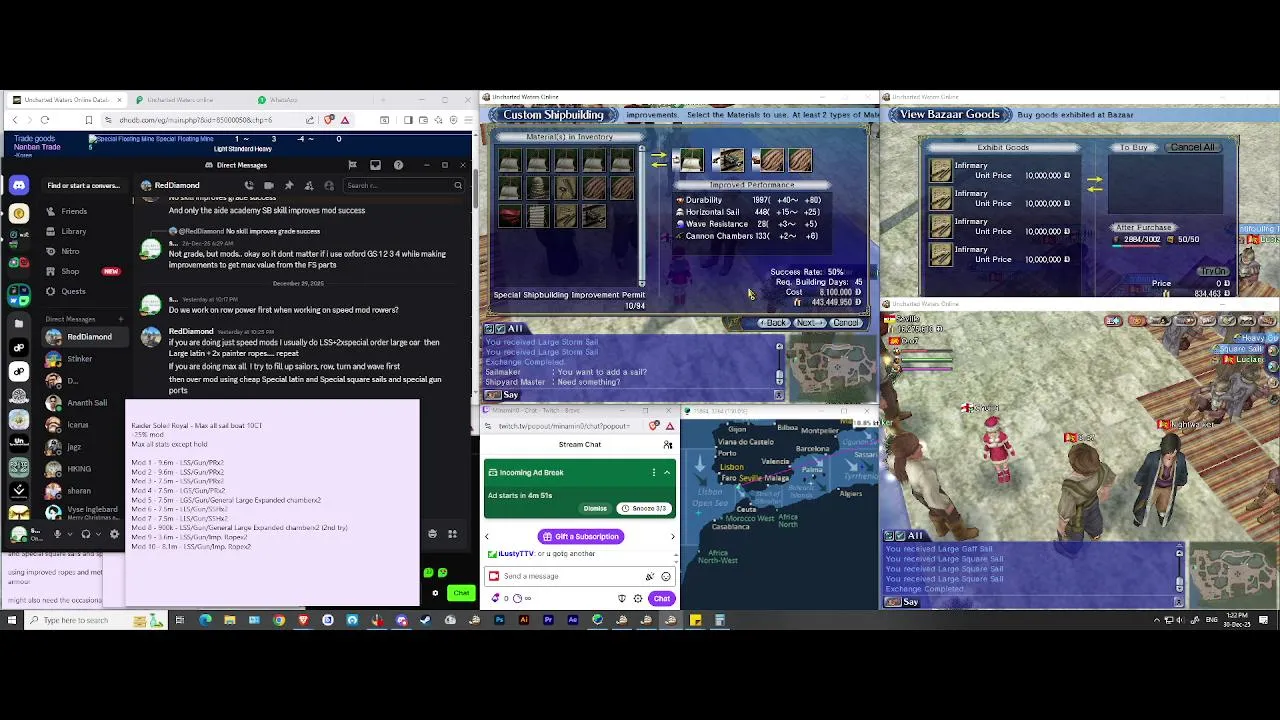The width and height of the screenshot is (1280, 720).
Task: Go back in the Brave browser
Action: tap(15, 120)
